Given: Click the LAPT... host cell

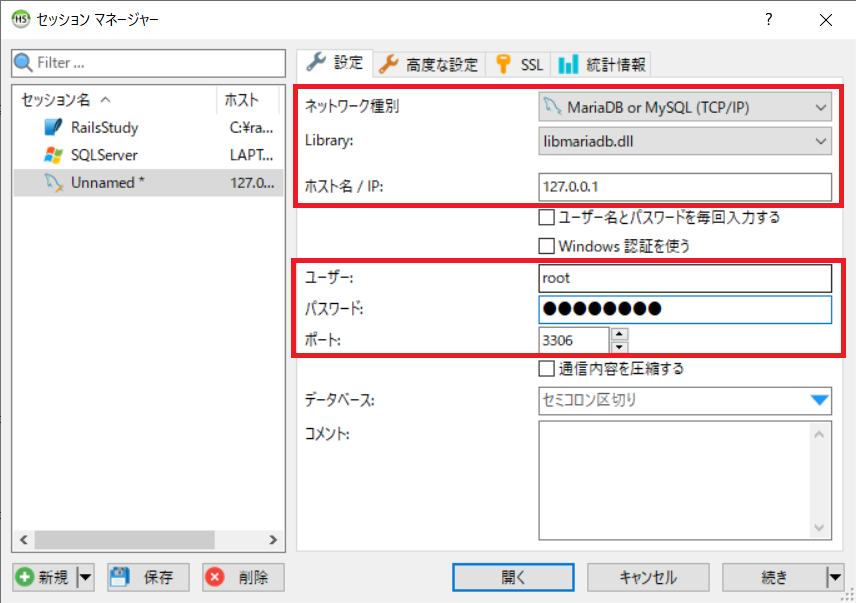Looking at the screenshot, I should (251, 155).
